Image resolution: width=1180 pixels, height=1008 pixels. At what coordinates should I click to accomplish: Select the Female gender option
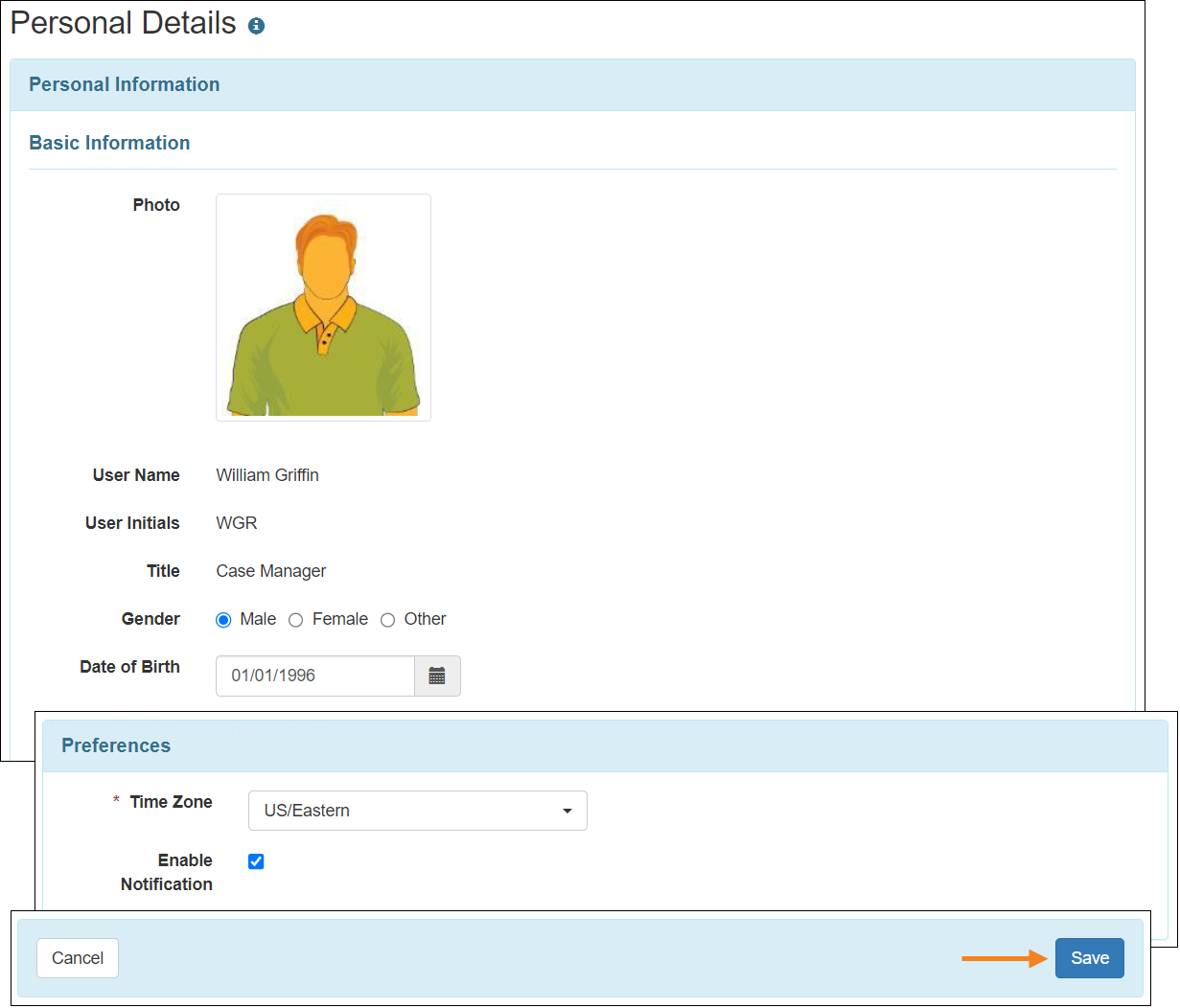[x=295, y=619]
